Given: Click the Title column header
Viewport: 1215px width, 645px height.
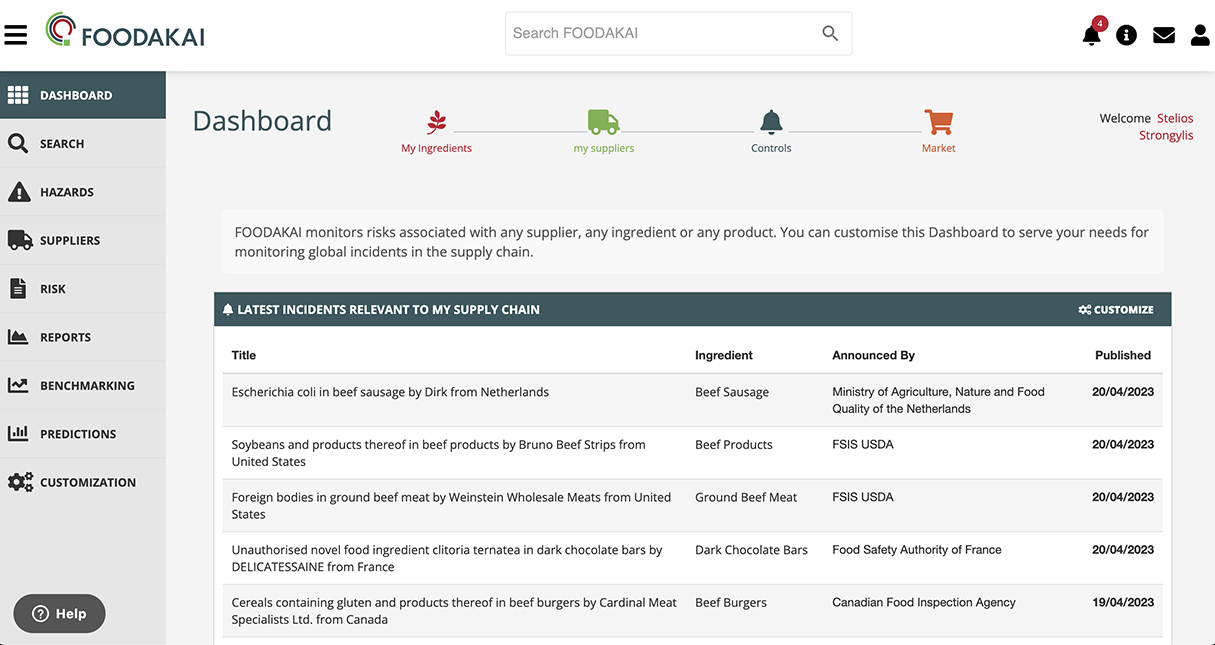Looking at the screenshot, I should tap(244, 355).
